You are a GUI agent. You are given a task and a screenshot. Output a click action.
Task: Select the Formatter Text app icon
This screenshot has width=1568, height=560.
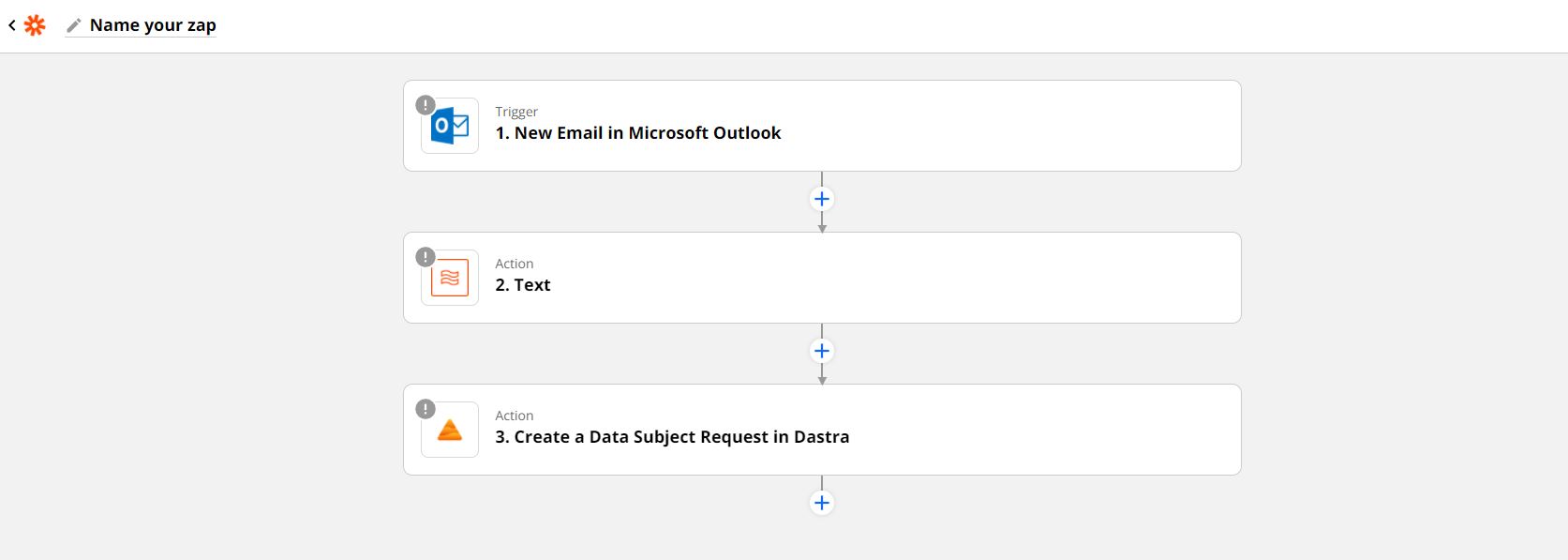450,278
